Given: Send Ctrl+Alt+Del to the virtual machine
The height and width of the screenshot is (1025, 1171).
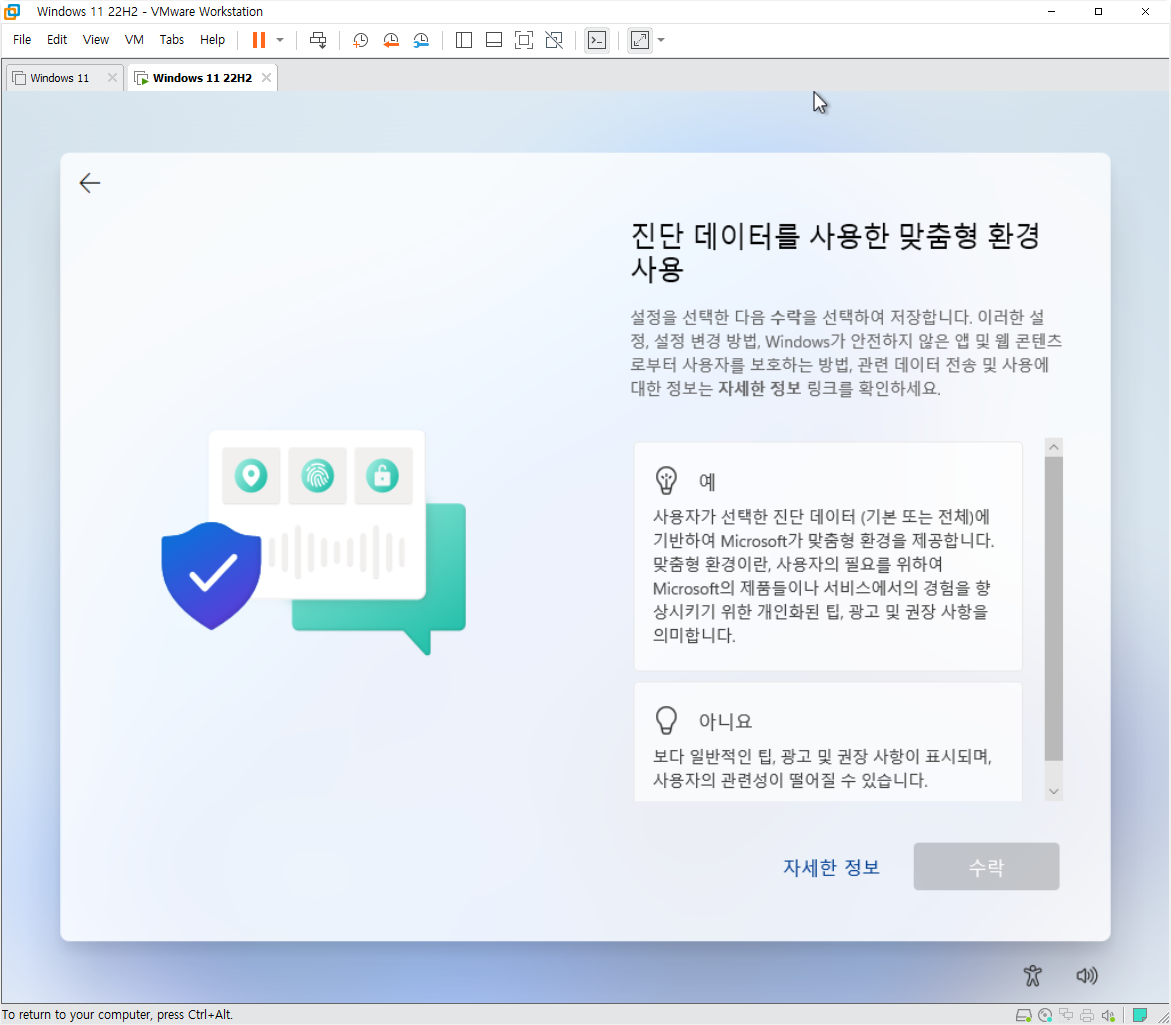Looking at the screenshot, I should point(318,40).
